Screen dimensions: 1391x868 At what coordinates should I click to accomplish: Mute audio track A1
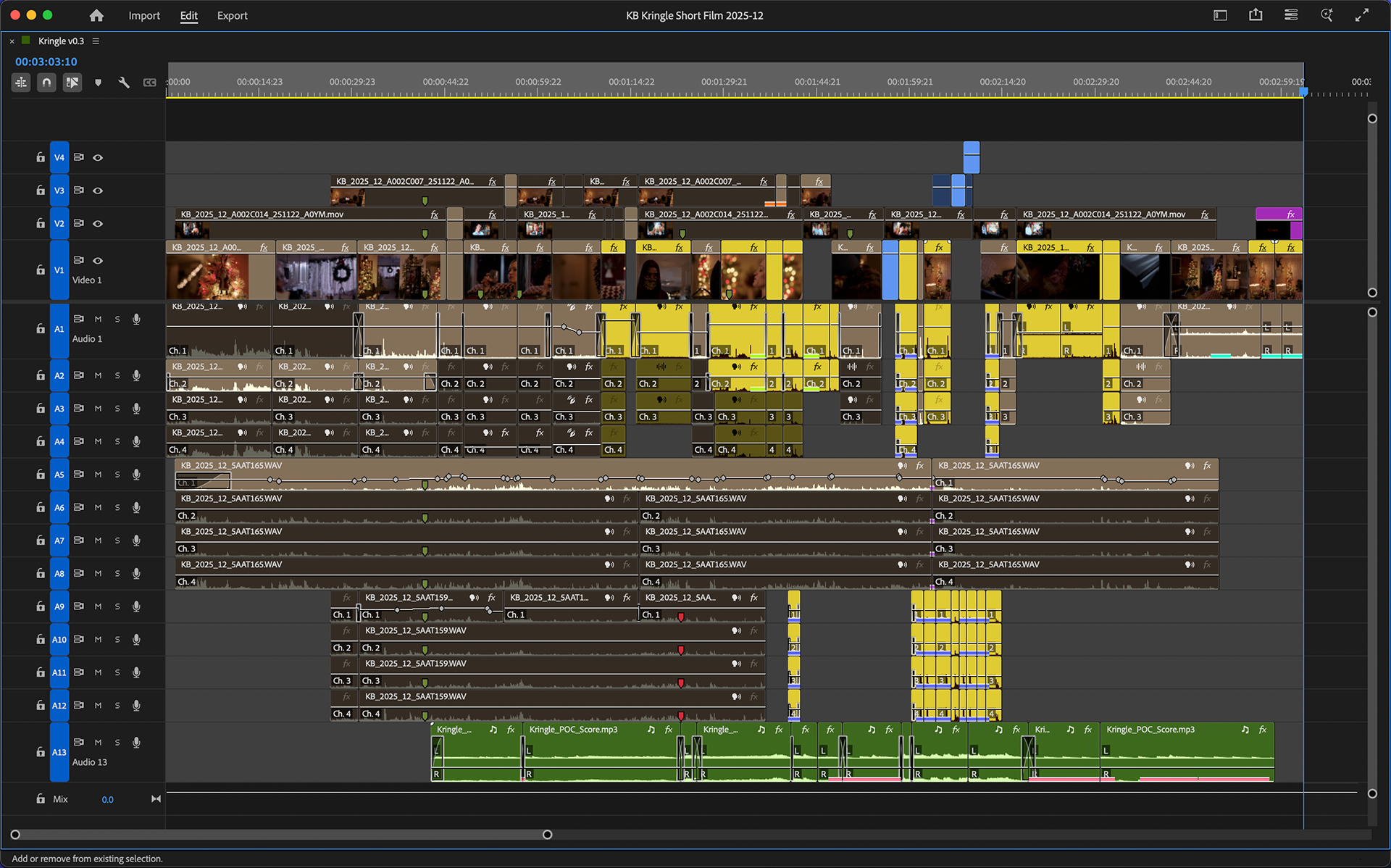pyautogui.click(x=98, y=319)
